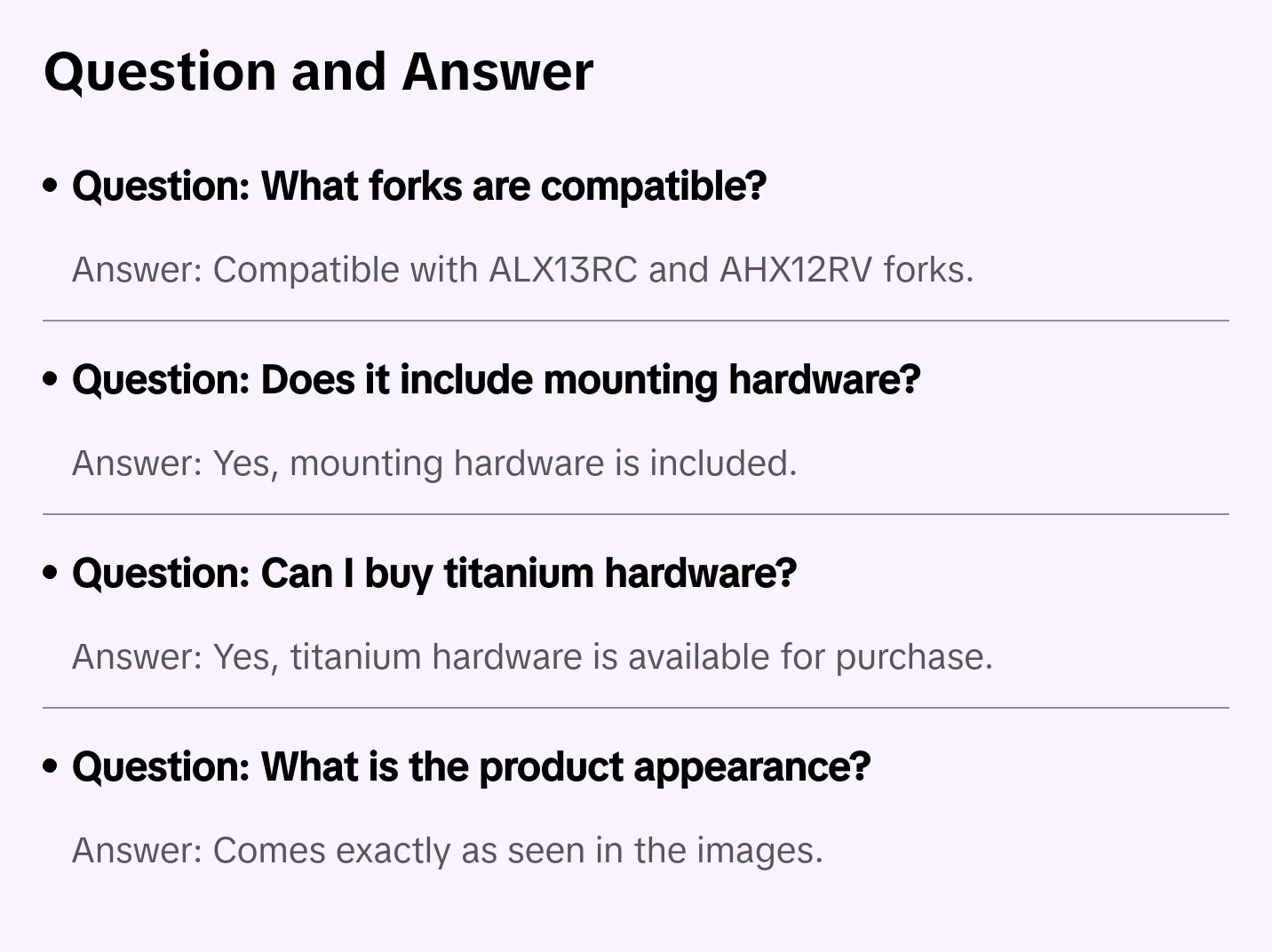This screenshot has height=952, width=1272.
Task: Click the ALX13RC and AHX12RV answer text
Action: pos(522,270)
